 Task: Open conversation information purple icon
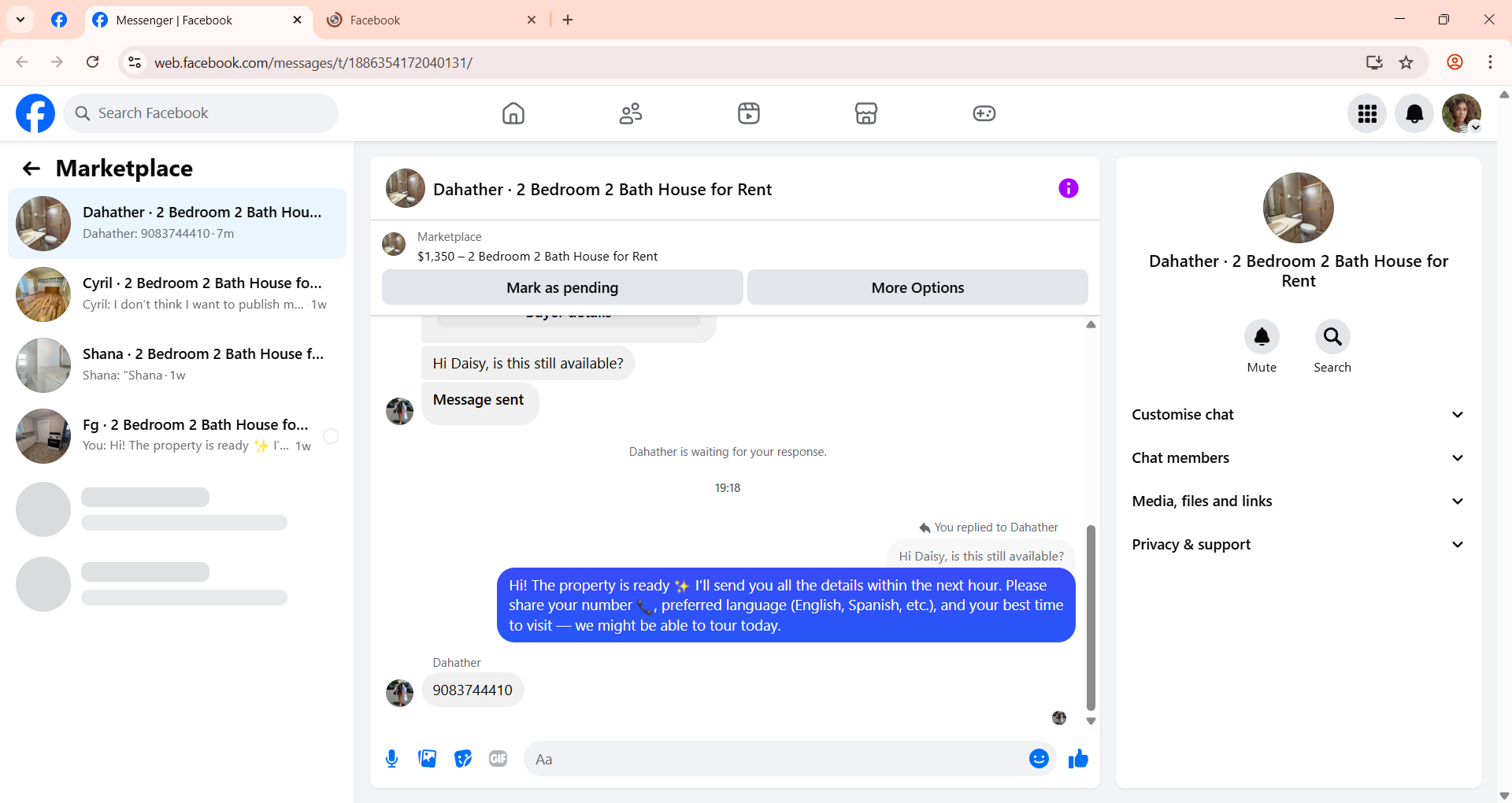pyautogui.click(x=1068, y=188)
